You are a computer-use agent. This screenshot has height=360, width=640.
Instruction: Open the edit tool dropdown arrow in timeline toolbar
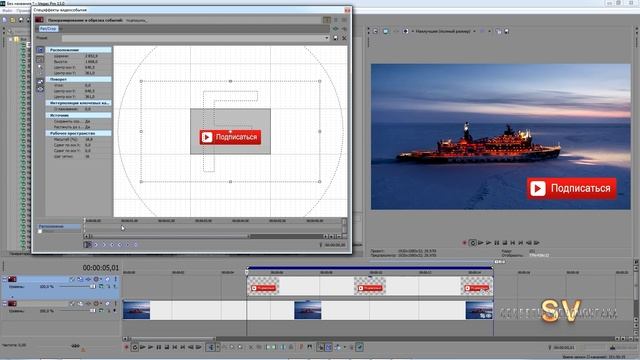coord(218,347)
